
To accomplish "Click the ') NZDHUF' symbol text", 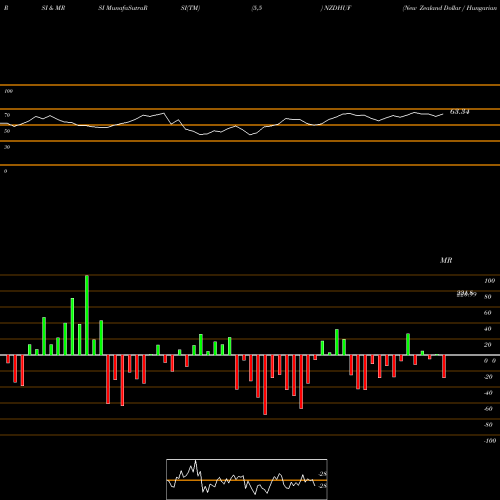I will click(336, 8).
